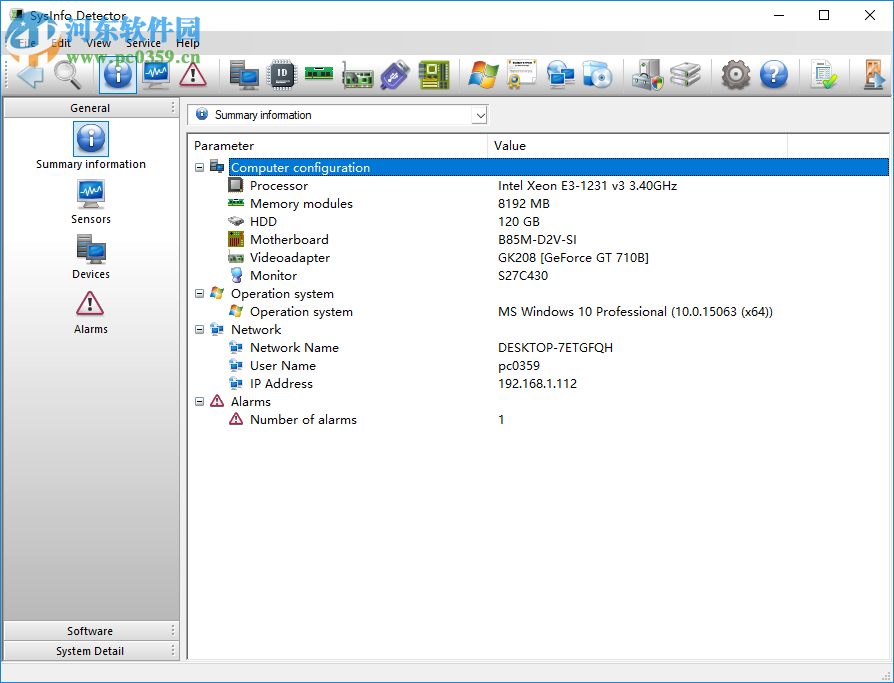Click the sensors monitor toolbar icon

pyautogui.click(x=155, y=74)
